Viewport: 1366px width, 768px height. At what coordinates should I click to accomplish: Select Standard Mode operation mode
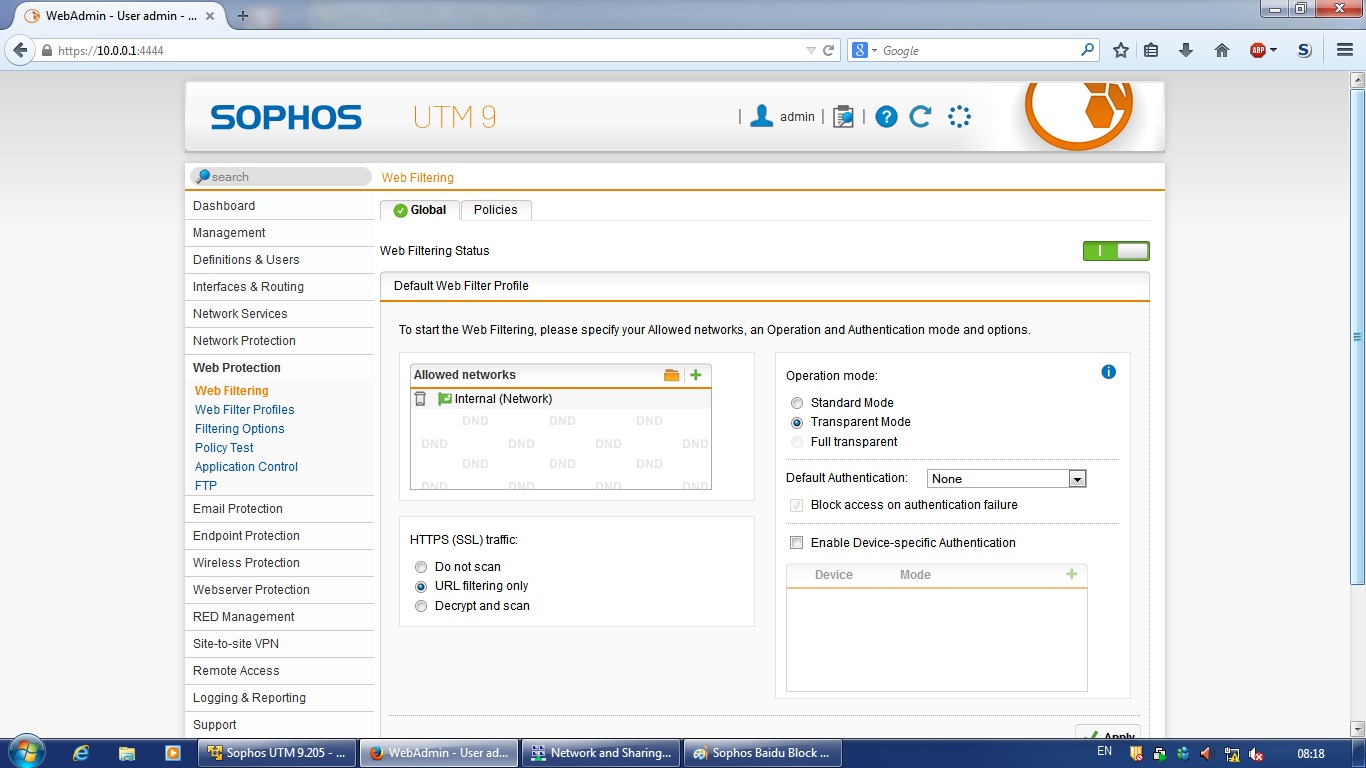(x=797, y=403)
